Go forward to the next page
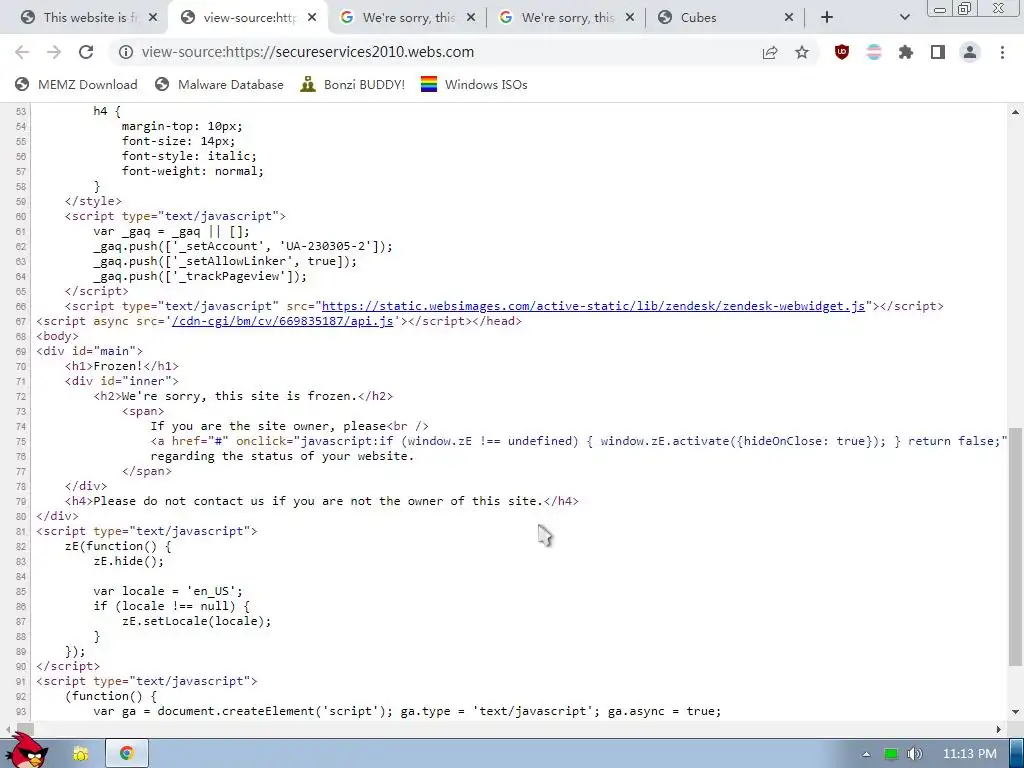 click(x=54, y=52)
